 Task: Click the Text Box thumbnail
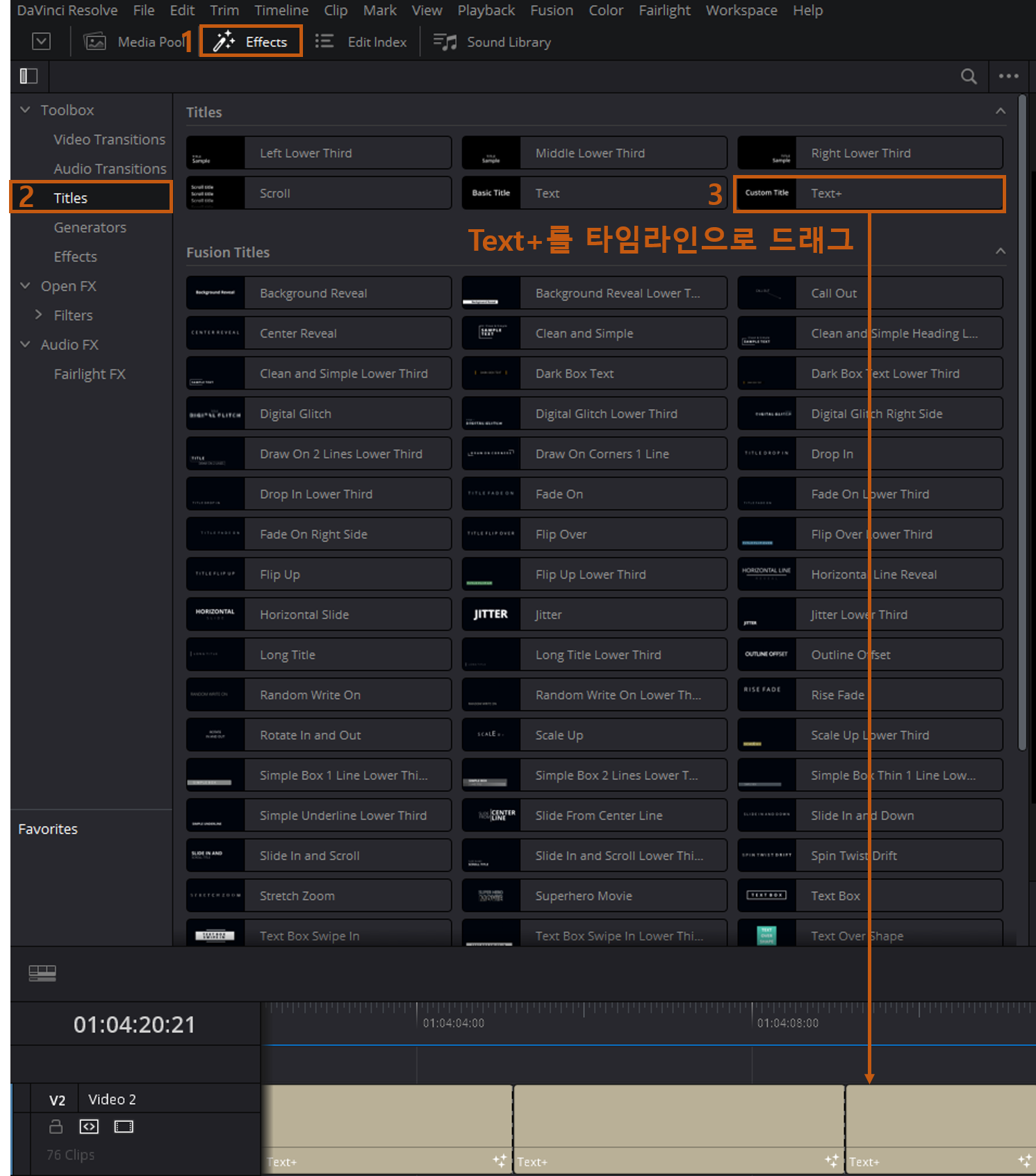(x=766, y=895)
